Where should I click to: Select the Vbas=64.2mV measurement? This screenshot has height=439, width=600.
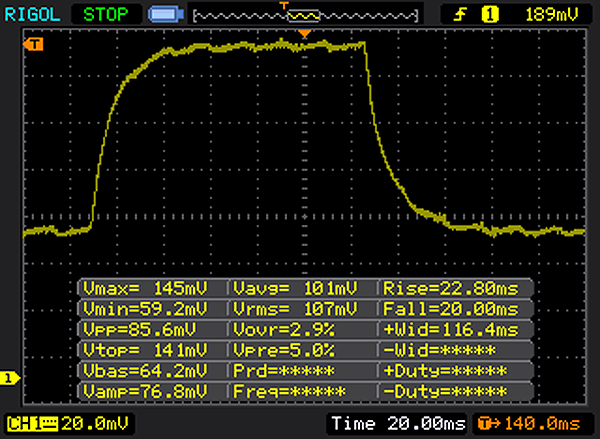pyautogui.click(x=152, y=370)
